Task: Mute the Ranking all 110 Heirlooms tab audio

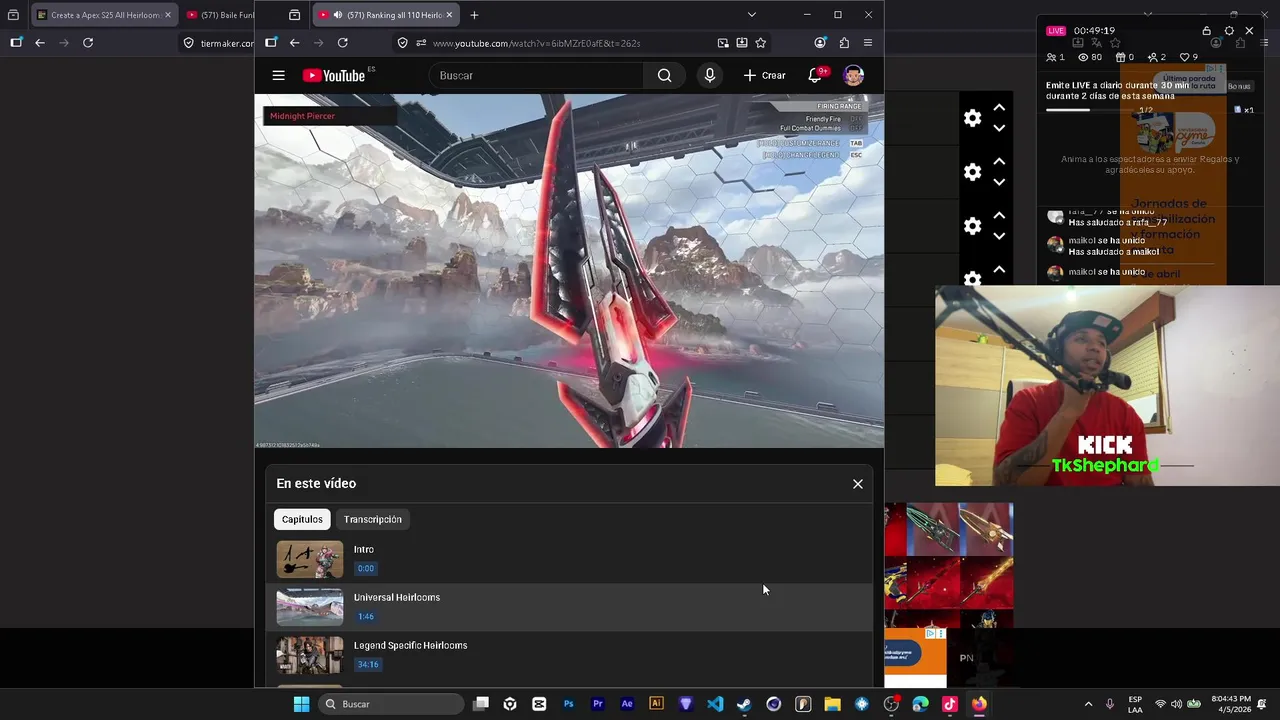Action: [x=336, y=15]
